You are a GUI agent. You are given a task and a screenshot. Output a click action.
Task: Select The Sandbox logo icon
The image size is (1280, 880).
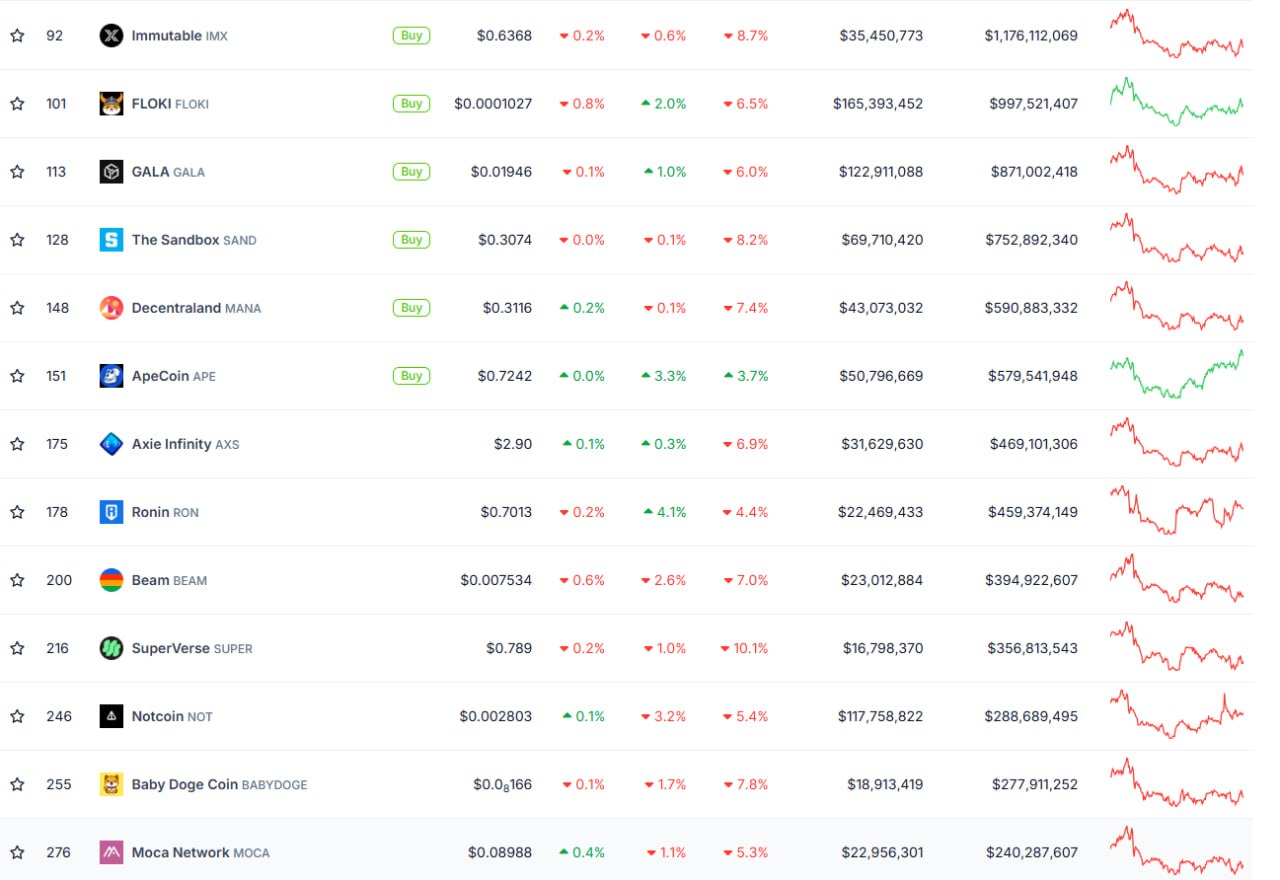tap(111, 240)
